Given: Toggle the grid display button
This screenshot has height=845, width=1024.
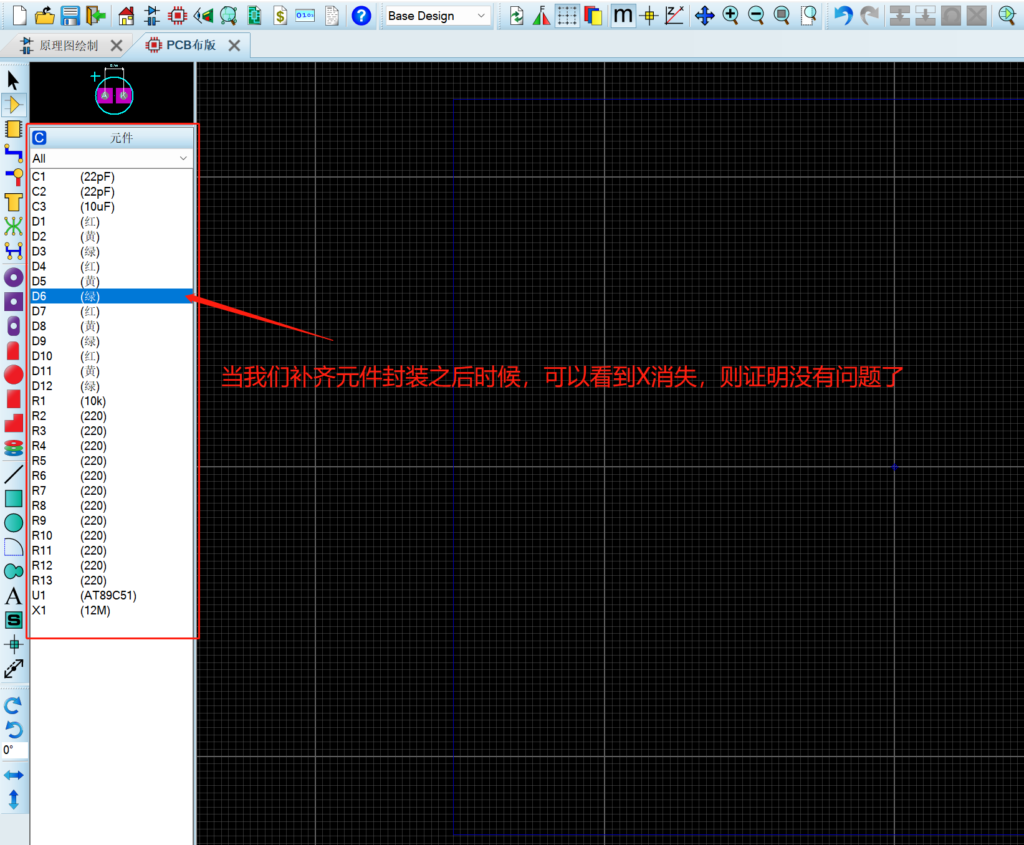Looking at the screenshot, I should pyautogui.click(x=567, y=15).
